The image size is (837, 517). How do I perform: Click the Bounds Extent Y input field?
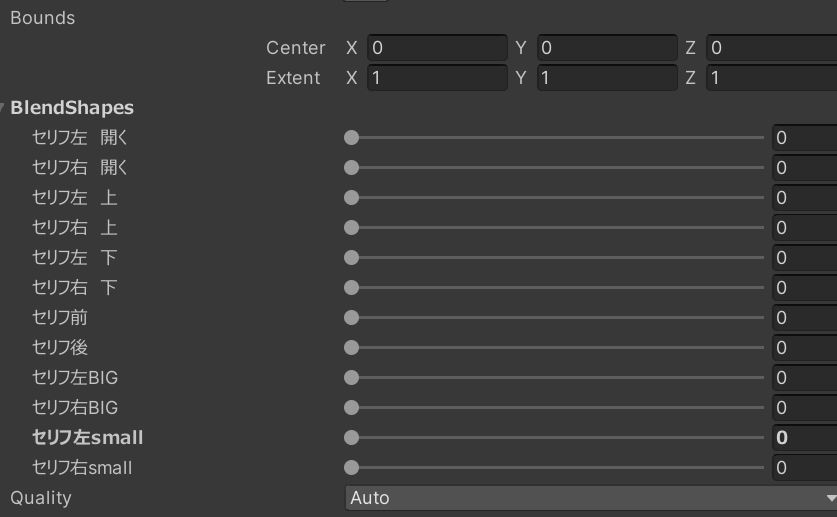[607, 78]
